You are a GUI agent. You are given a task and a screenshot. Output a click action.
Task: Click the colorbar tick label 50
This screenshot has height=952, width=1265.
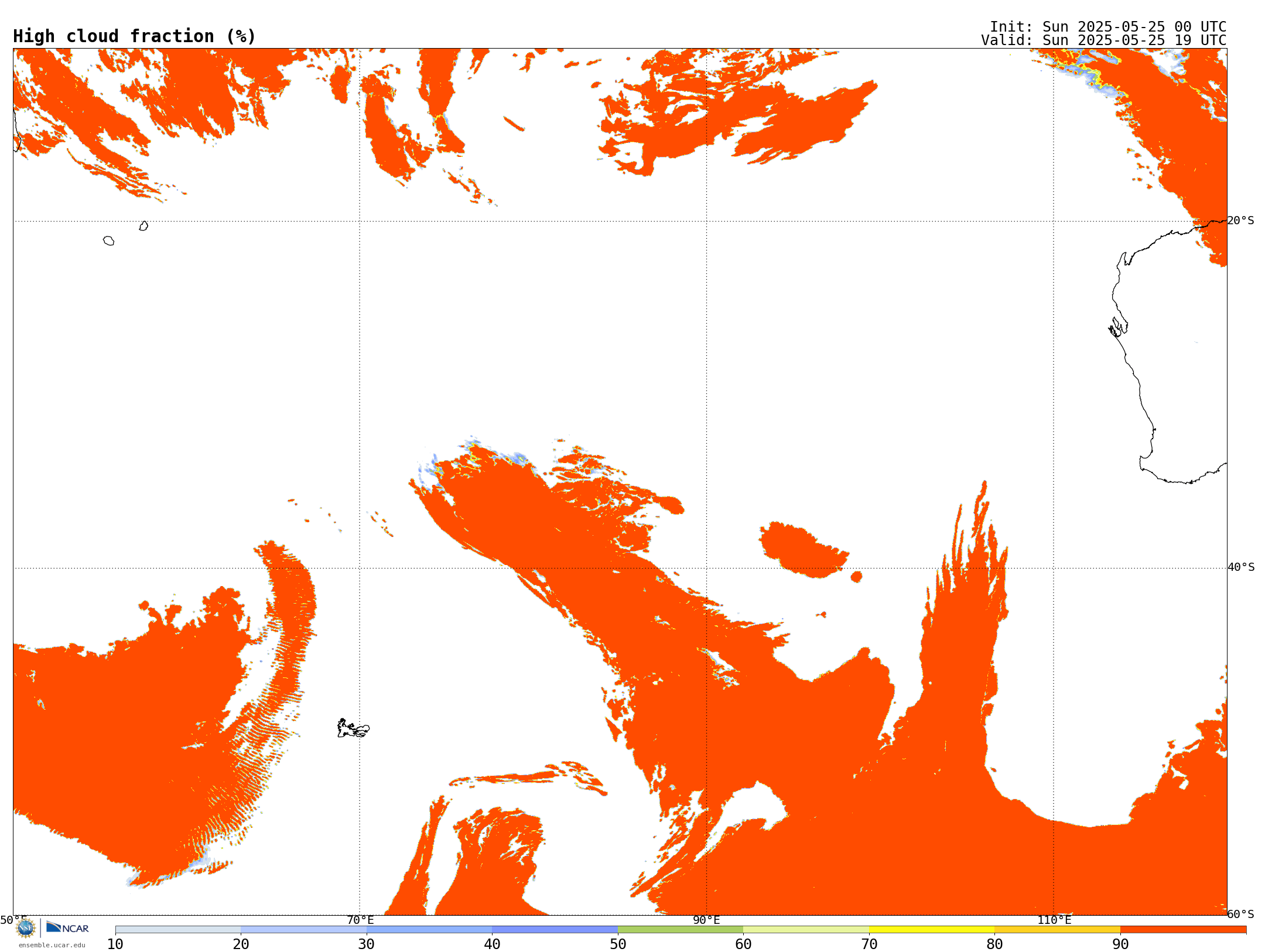[x=618, y=944]
